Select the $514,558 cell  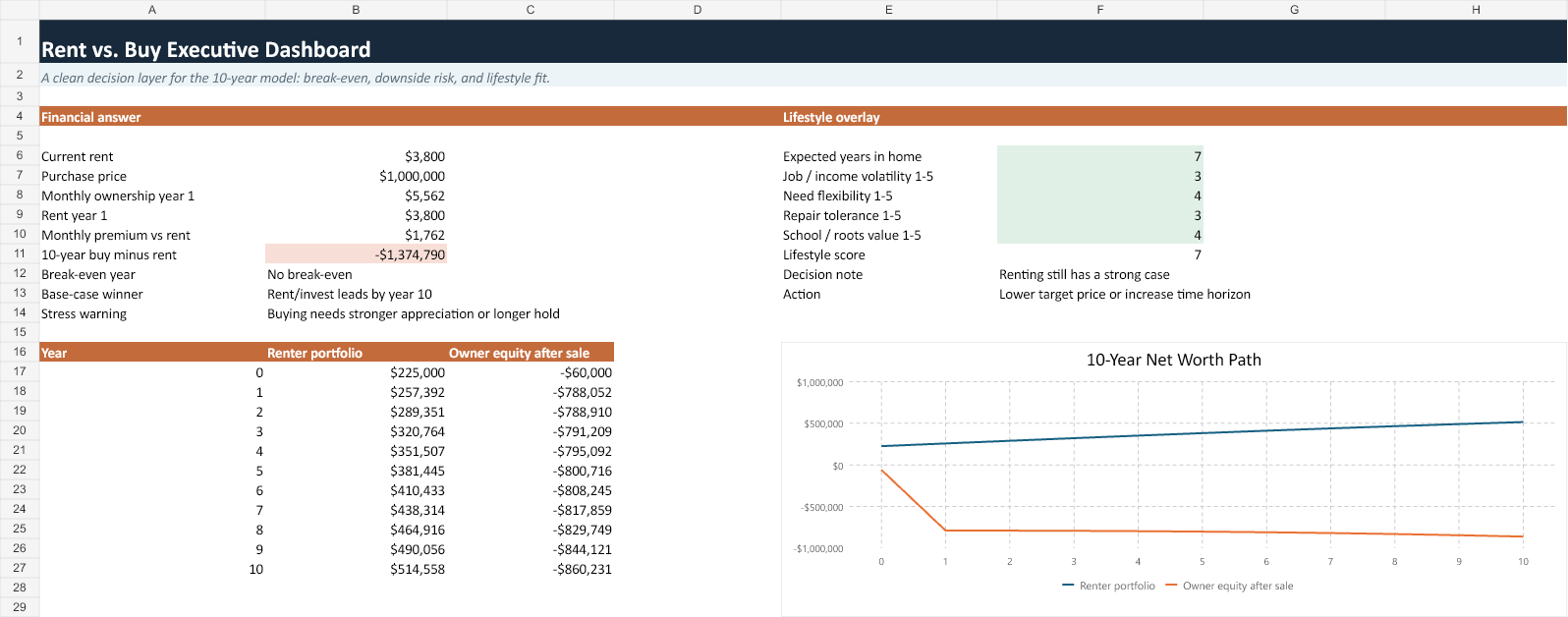356,569
